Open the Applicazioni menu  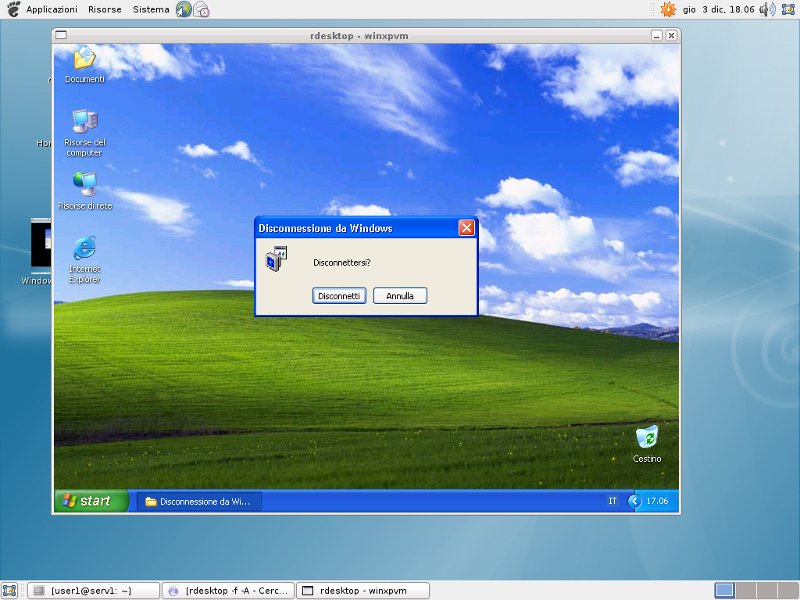coord(52,9)
